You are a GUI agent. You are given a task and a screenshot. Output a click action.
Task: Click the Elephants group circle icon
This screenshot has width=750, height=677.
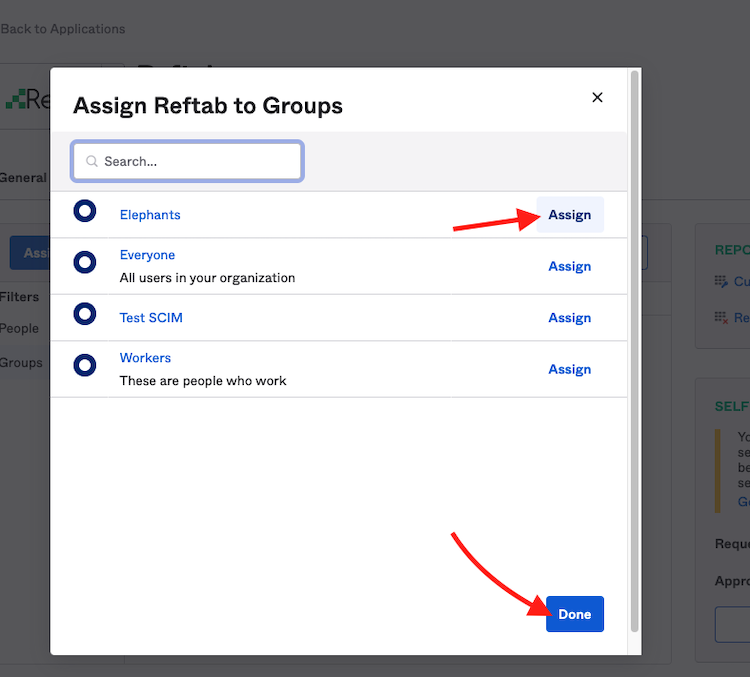coord(85,211)
